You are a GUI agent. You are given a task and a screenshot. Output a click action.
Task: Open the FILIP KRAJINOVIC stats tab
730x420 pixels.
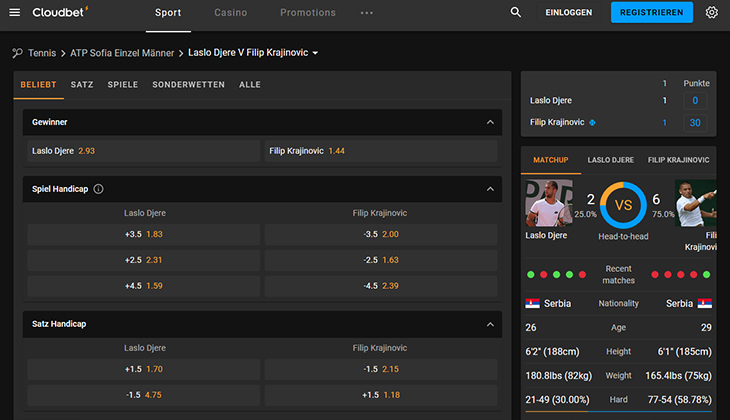pos(678,160)
